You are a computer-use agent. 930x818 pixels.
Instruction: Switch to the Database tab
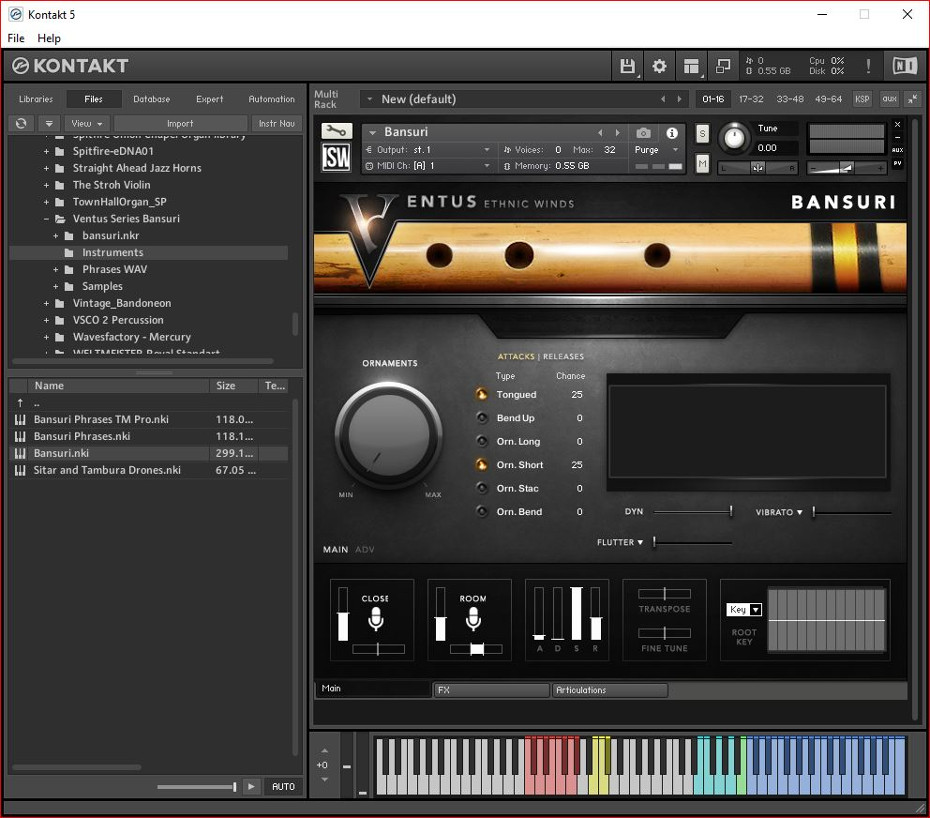coord(151,99)
